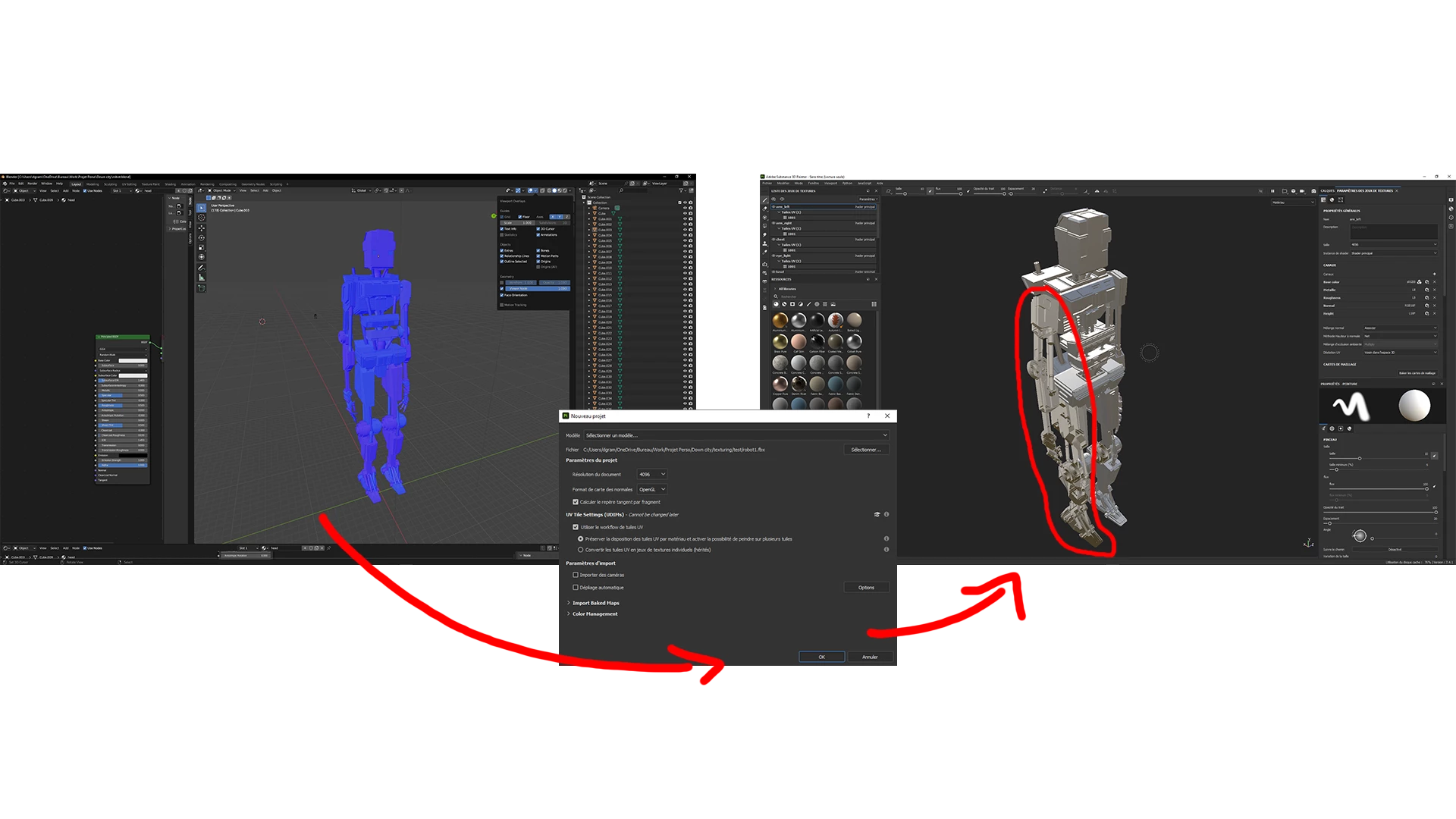The image size is (1456, 819).
Task: Click the gold Aluminium material thumbnail
Action: tap(780, 321)
